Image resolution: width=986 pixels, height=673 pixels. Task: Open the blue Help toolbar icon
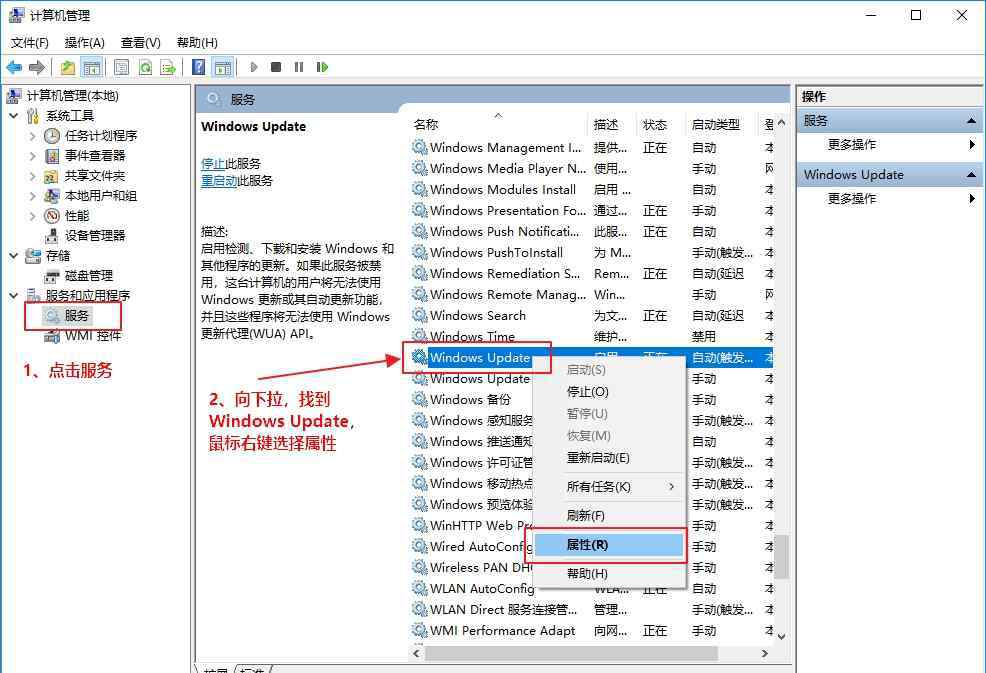coord(199,67)
